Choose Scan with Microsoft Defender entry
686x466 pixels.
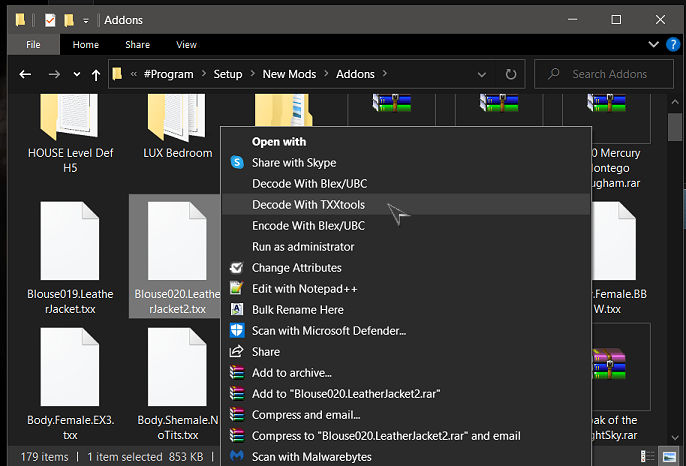point(406,330)
